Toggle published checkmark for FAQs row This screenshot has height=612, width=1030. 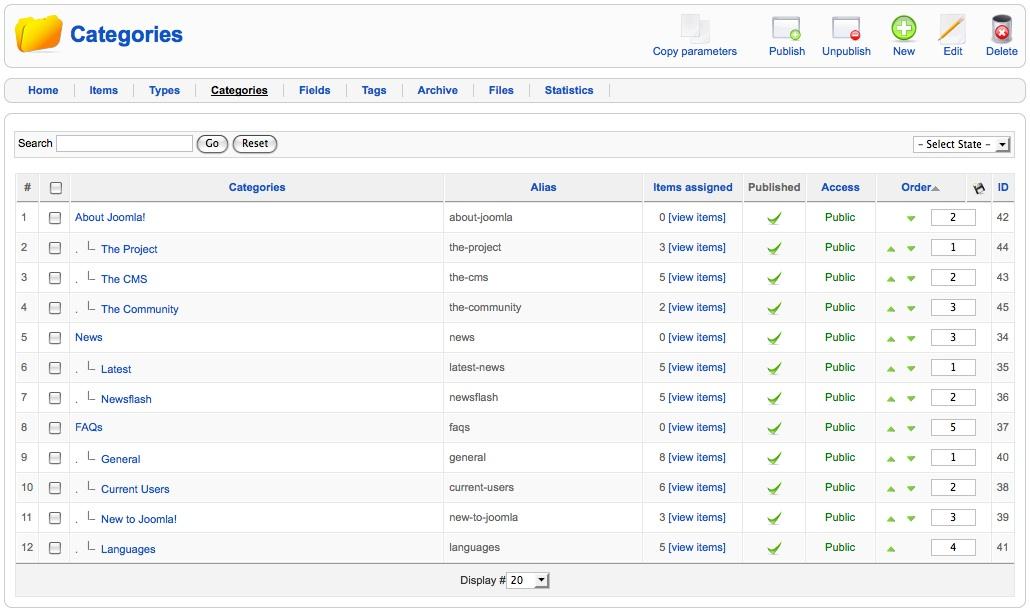click(774, 428)
